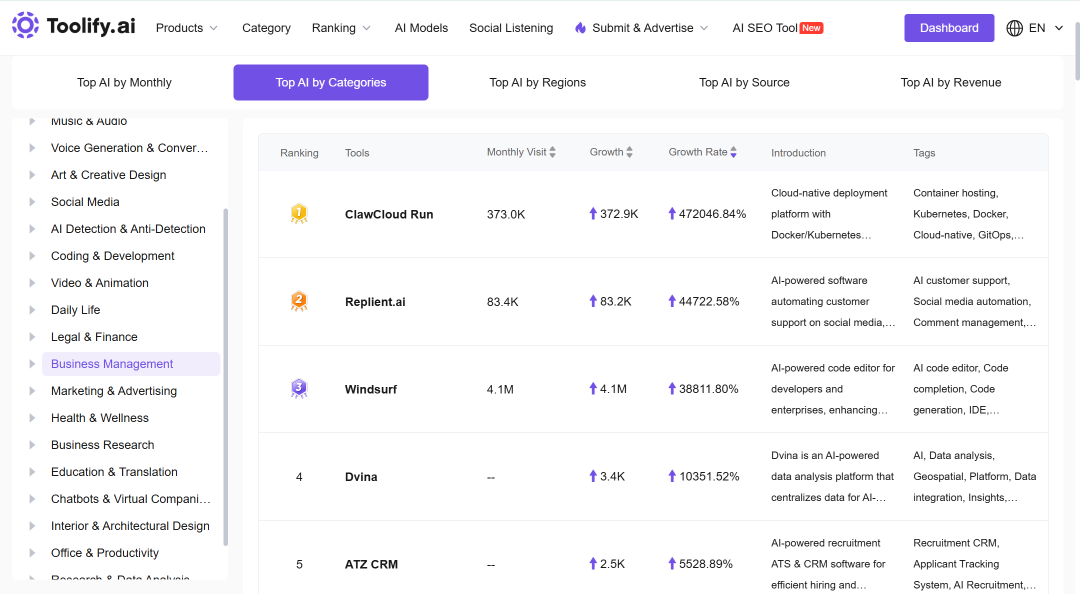Screen dimensions: 1080x594
Task: Click the globe language icon
Action: 1014,28
